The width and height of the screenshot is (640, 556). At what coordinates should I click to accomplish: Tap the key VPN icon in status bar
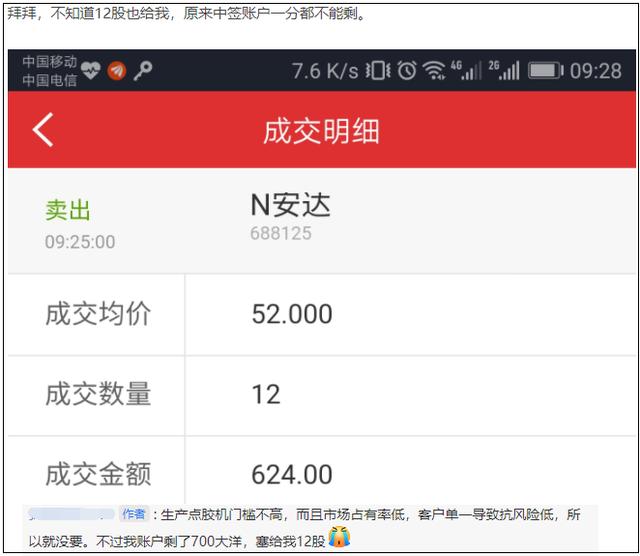(143, 71)
